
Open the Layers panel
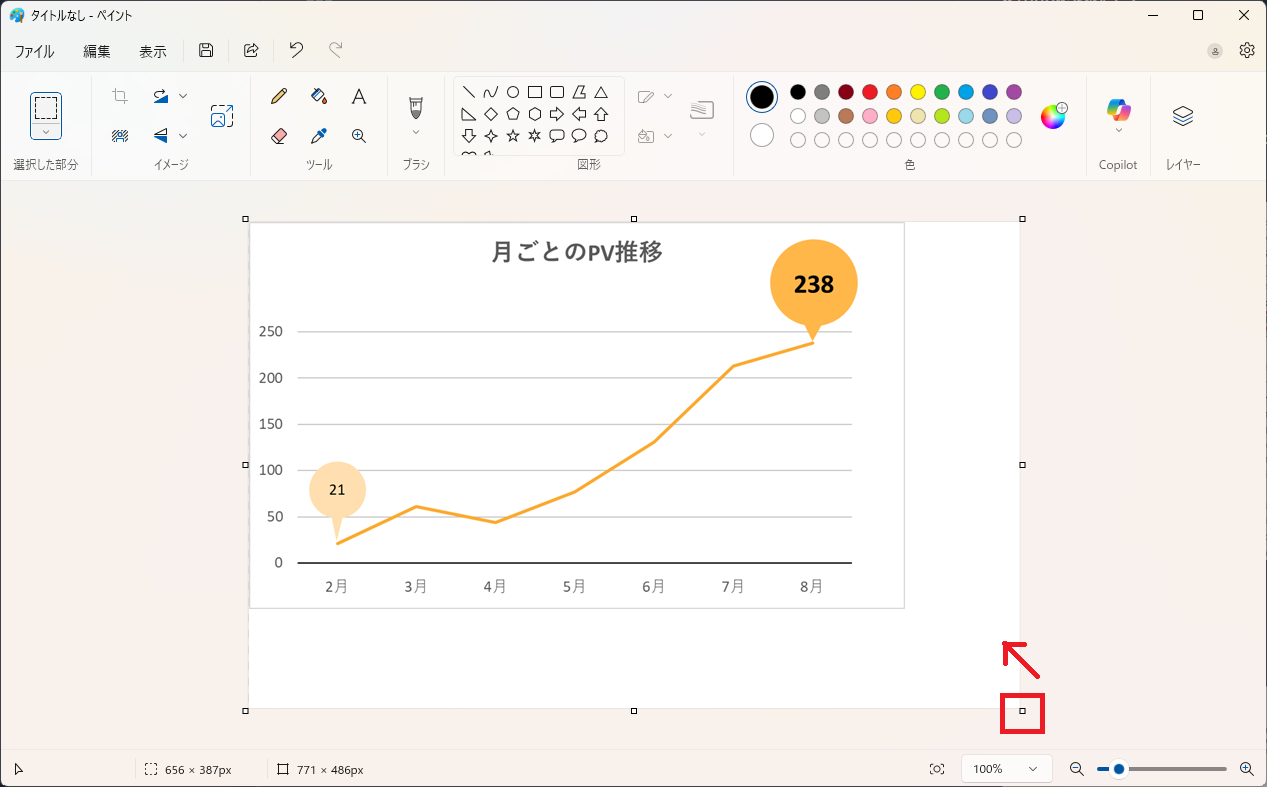tap(1183, 116)
